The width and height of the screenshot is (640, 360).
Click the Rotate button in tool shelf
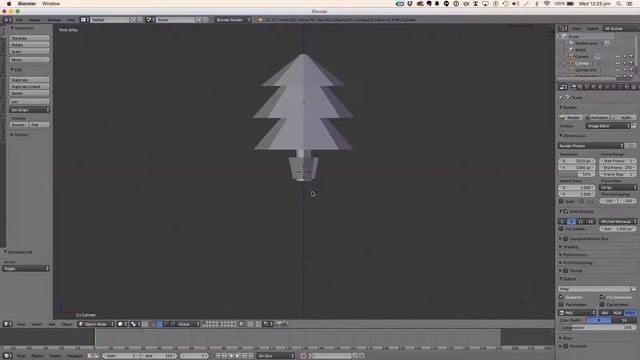pyautogui.click(x=29, y=45)
